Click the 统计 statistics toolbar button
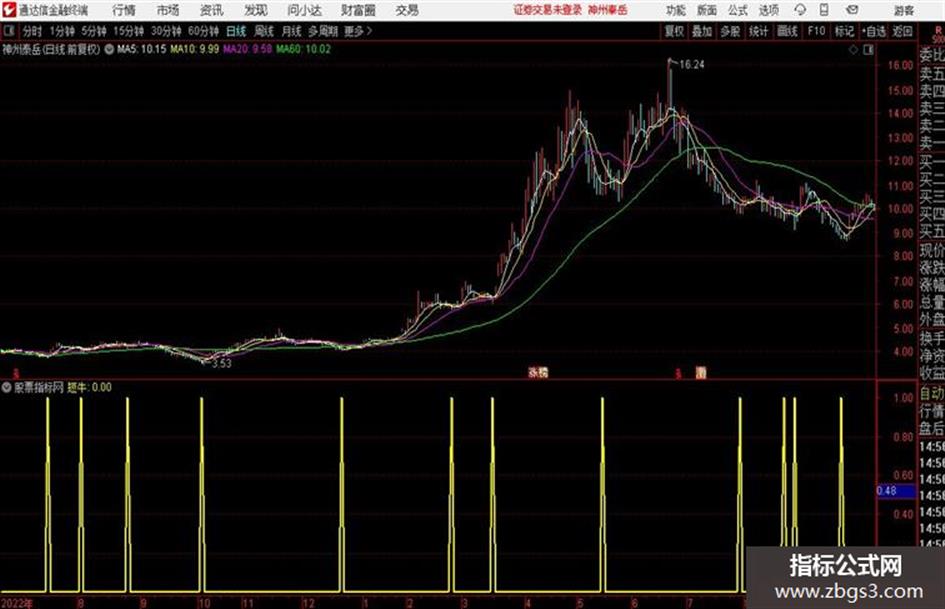This screenshot has height=609, width=945. pos(758,31)
